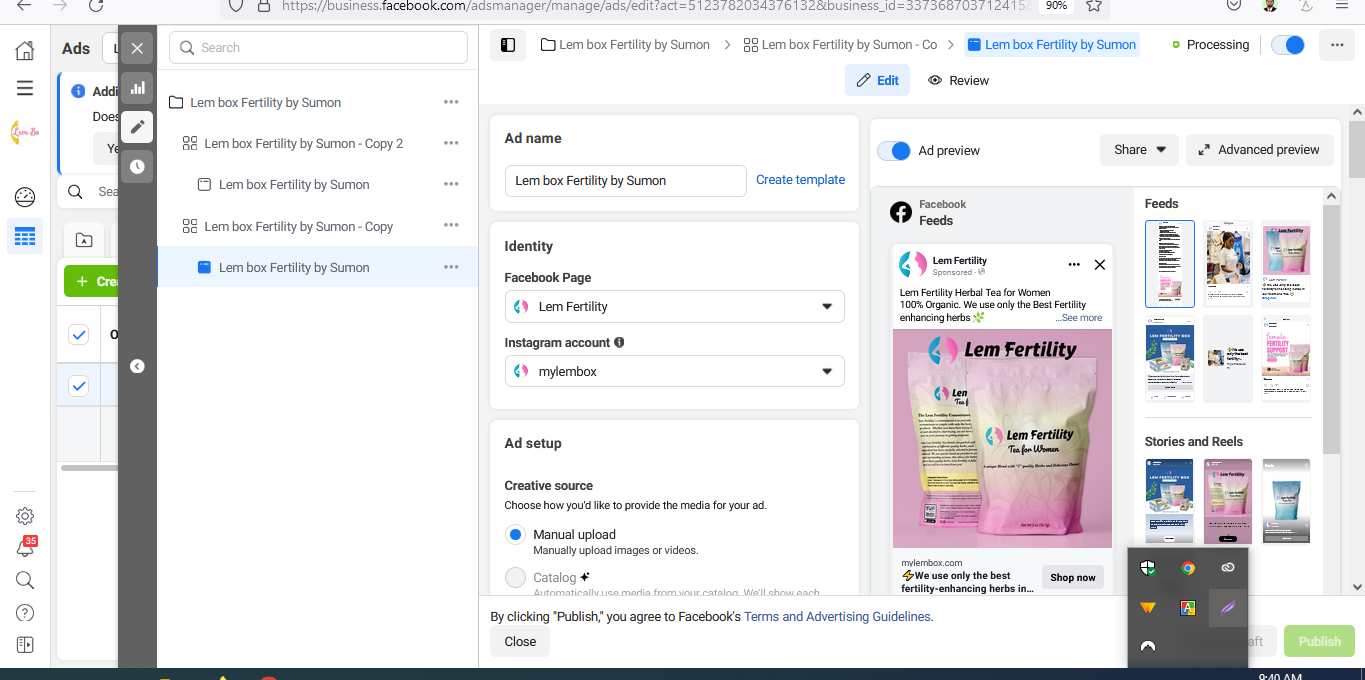
Task: Click the Ad name input field
Action: tap(626, 181)
